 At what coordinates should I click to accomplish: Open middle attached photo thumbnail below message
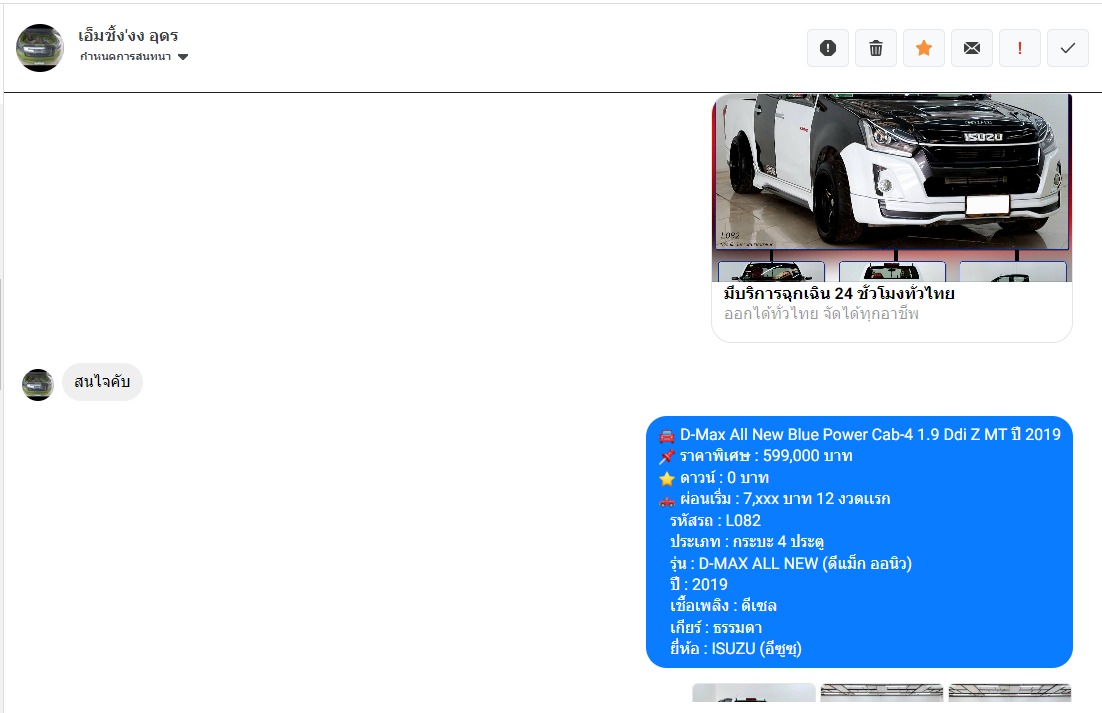(882, 693)
